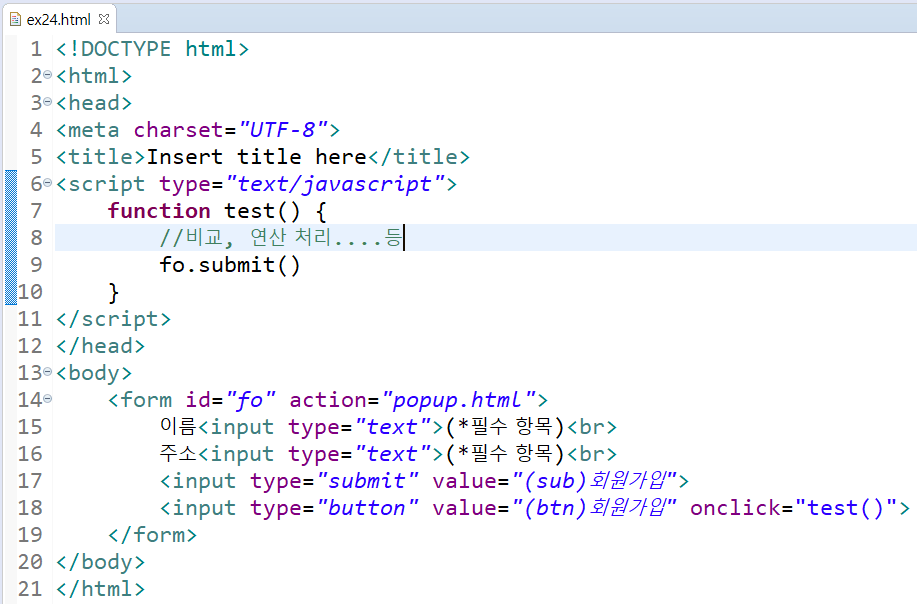Click the closing brace on line 10
This screenshot has width=917, height=604.
click(113, 292)
